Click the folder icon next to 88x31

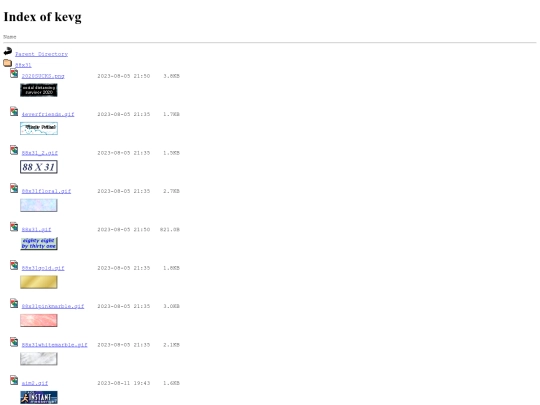pos(8,63)
